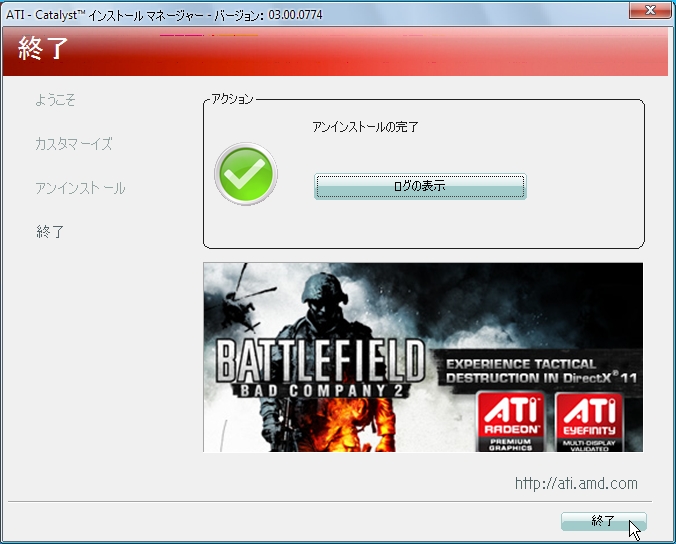Click the Battlefield Bad Company 2 banner
The width and height of the screenshot is (676, 544).
tap(423, 357)
